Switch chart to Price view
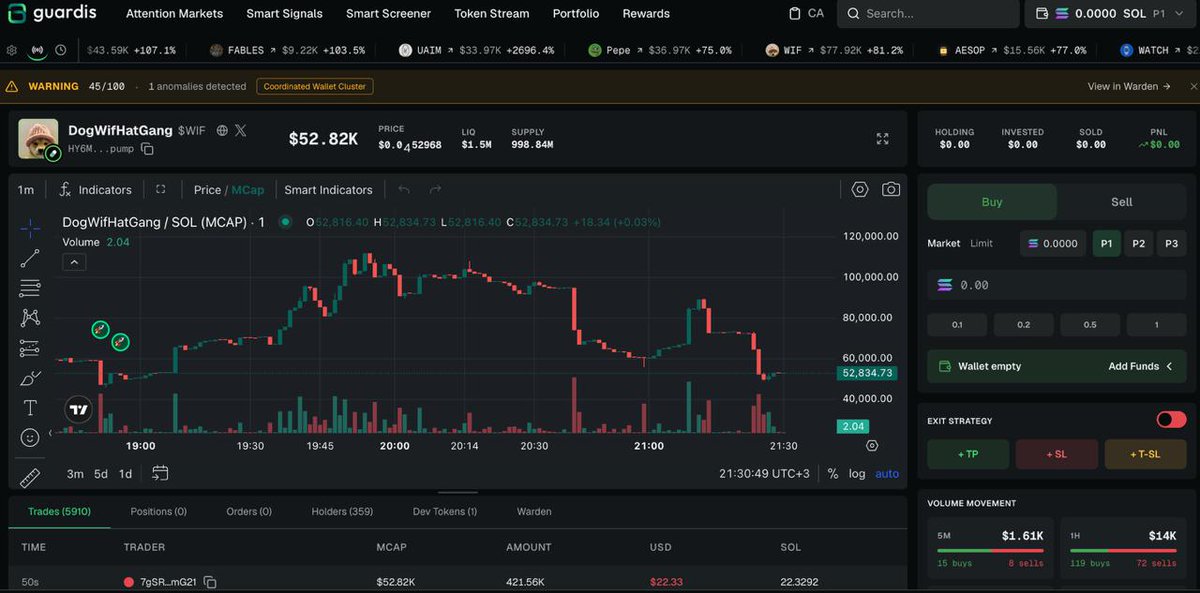The width and height of the screenshot is (1200, 593). (207, 190)
